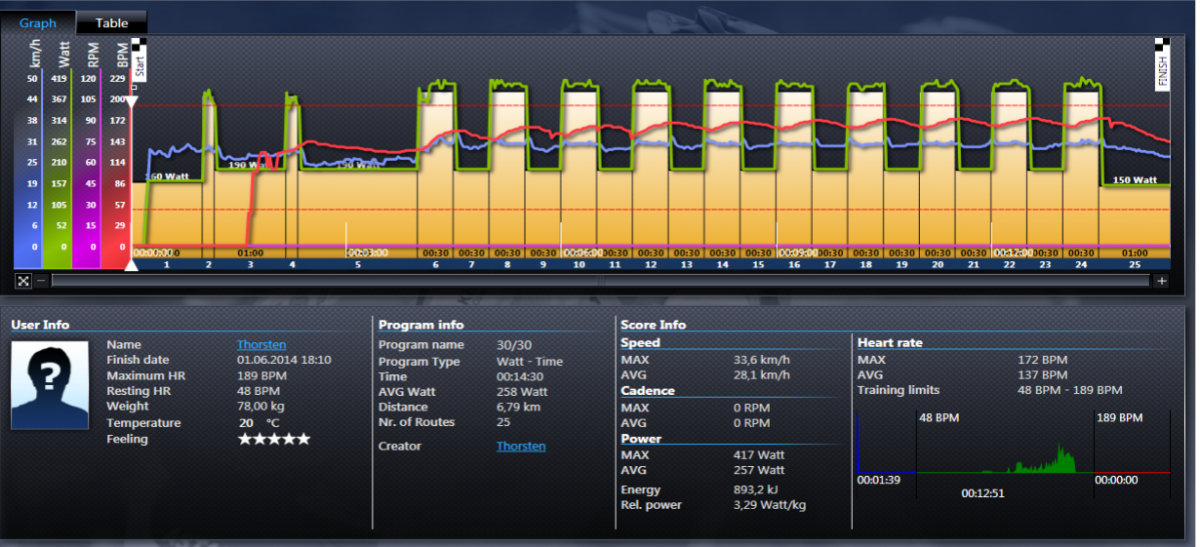Click the Temperature value field
Screen dimensions: 1200x547
point(246,423)
